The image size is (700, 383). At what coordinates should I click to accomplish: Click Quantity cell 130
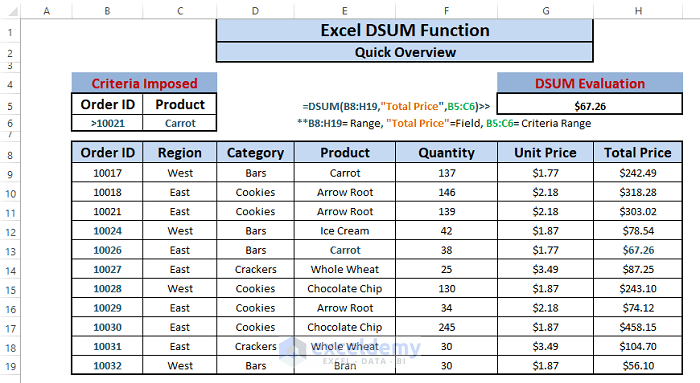pos(446,288)
